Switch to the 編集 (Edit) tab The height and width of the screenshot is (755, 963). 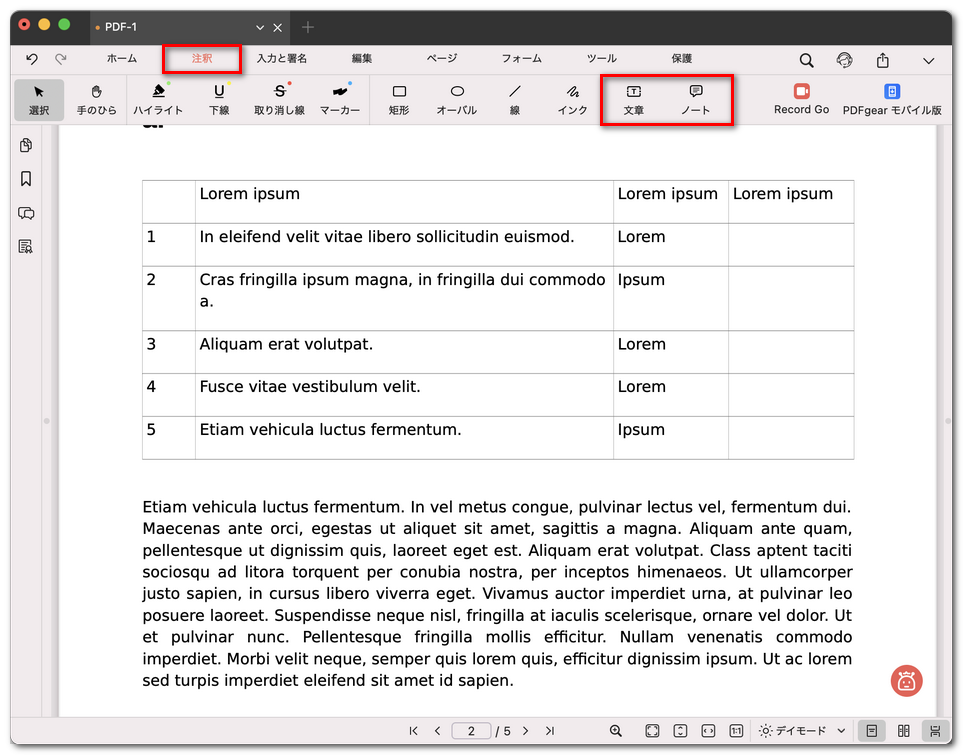[362, 59]
